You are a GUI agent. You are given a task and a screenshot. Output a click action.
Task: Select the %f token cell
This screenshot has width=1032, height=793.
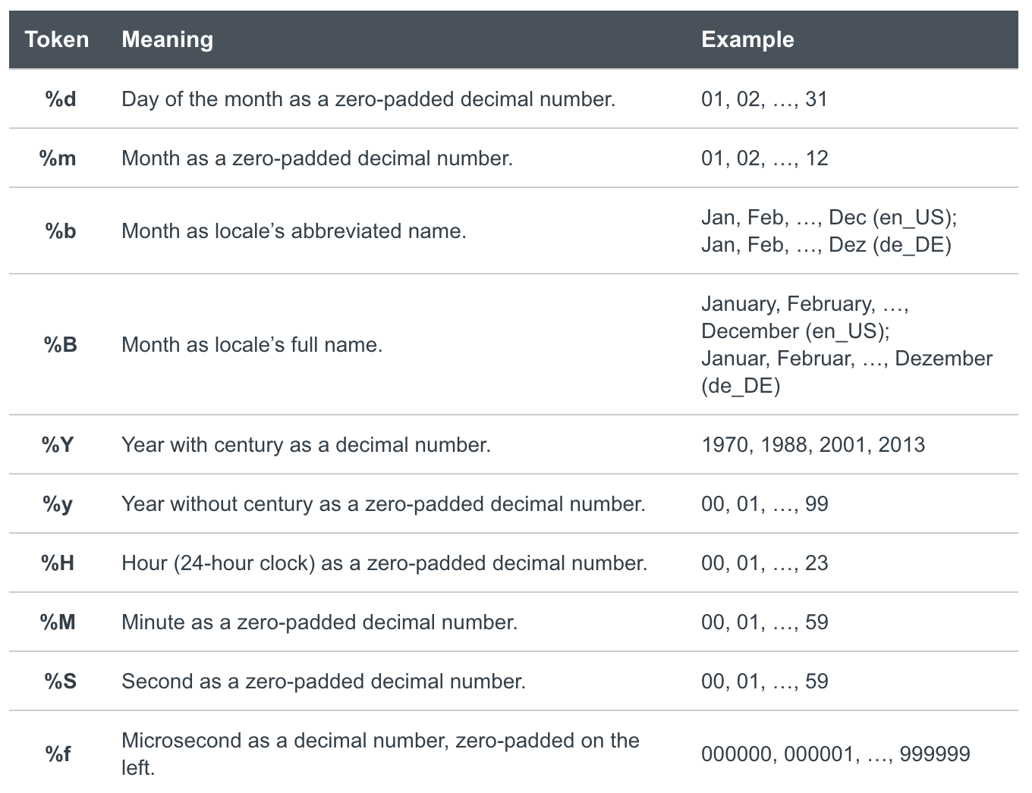(60, 754)
